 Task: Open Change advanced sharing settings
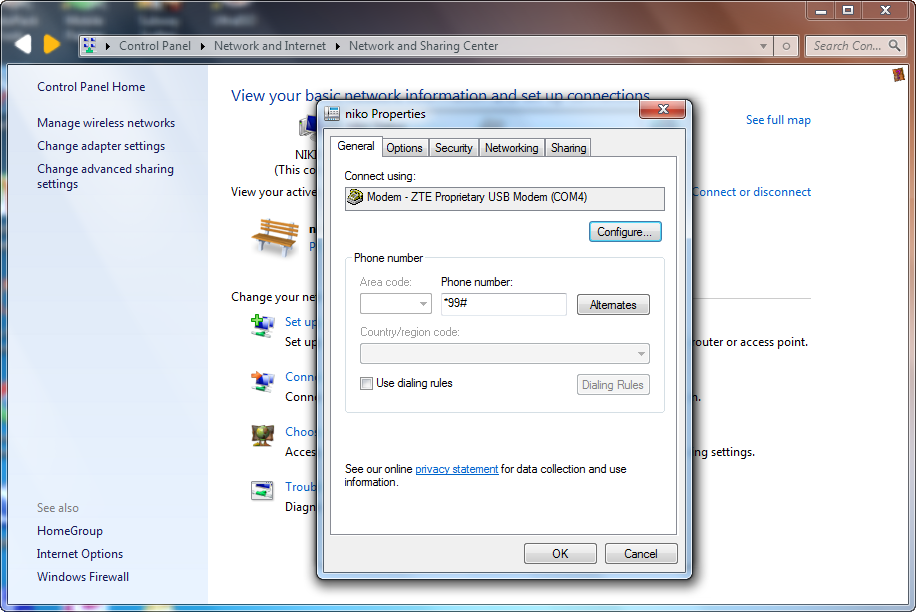[105, 176]
